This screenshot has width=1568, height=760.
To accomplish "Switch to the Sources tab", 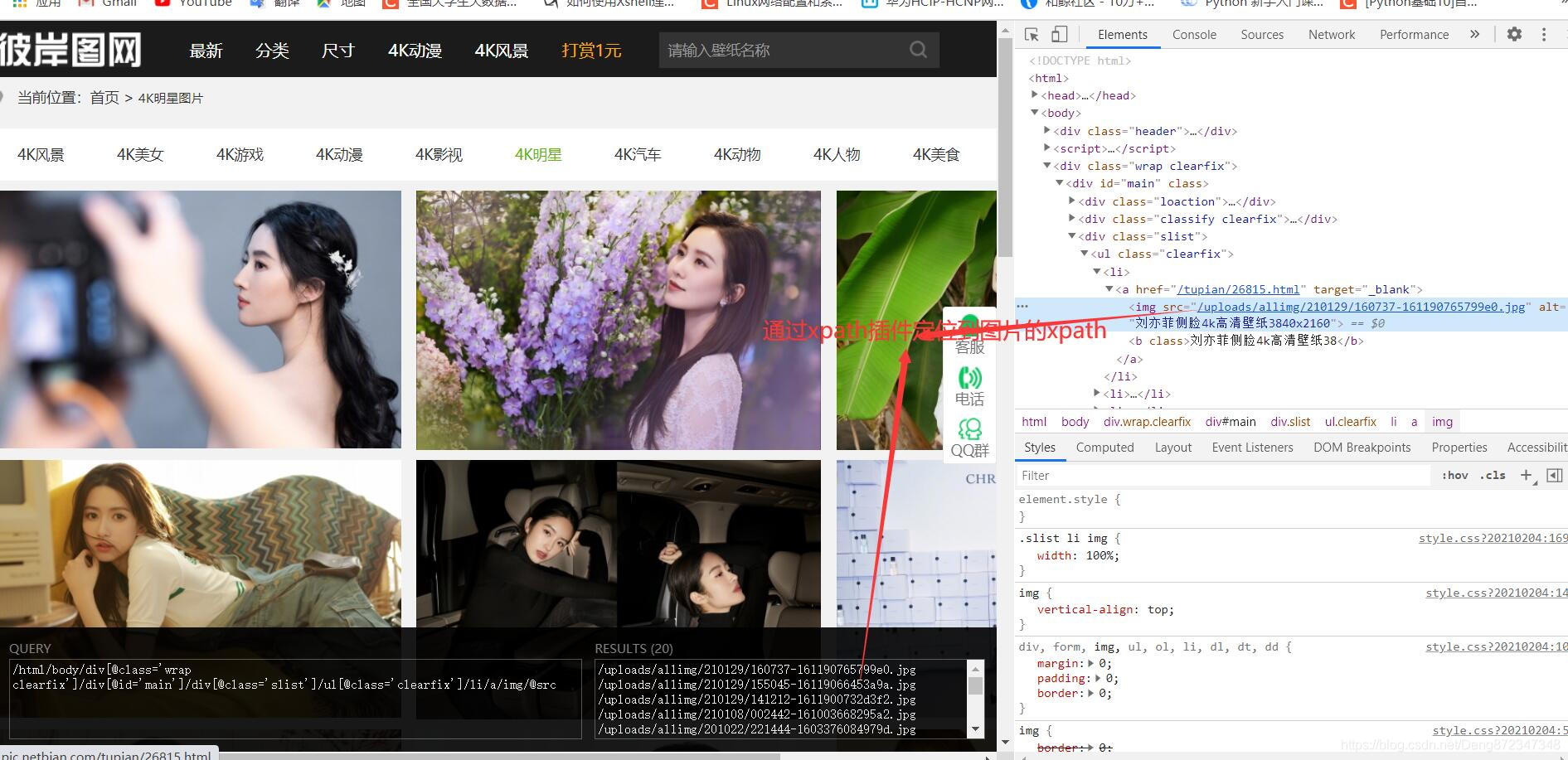I will point(1262,34).
